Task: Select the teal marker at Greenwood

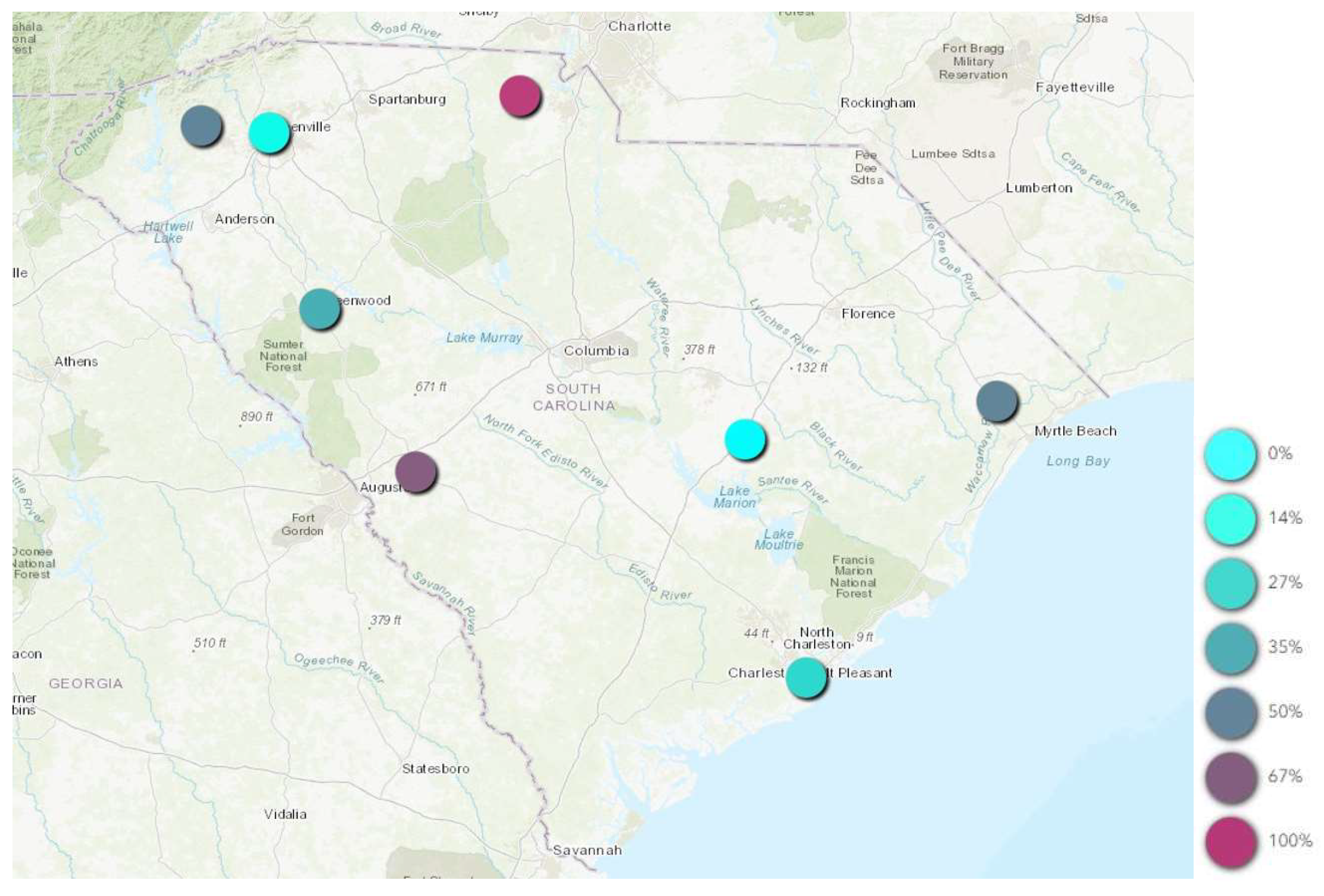Action: point(320,309)
